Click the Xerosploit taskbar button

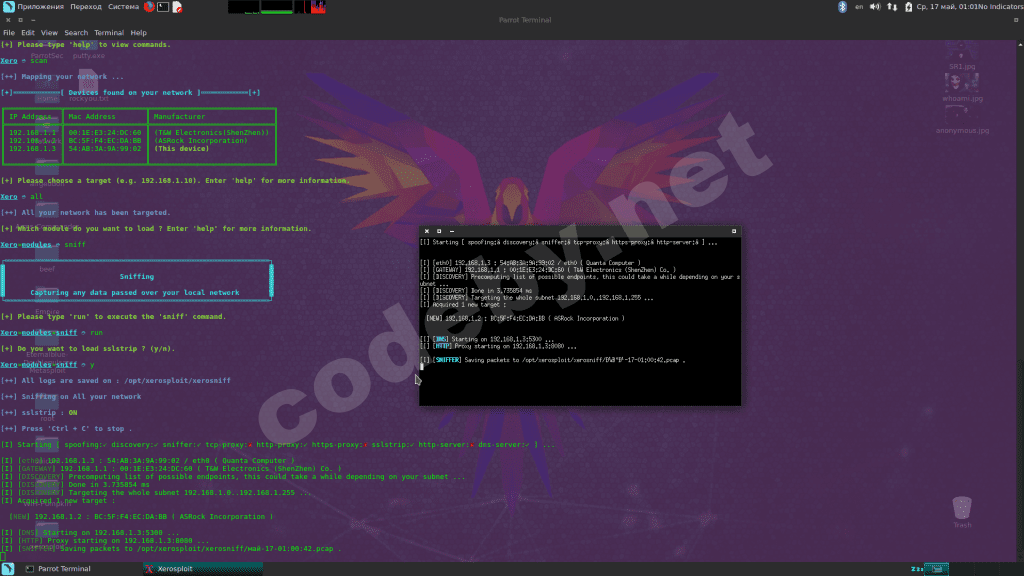[202, 569]
